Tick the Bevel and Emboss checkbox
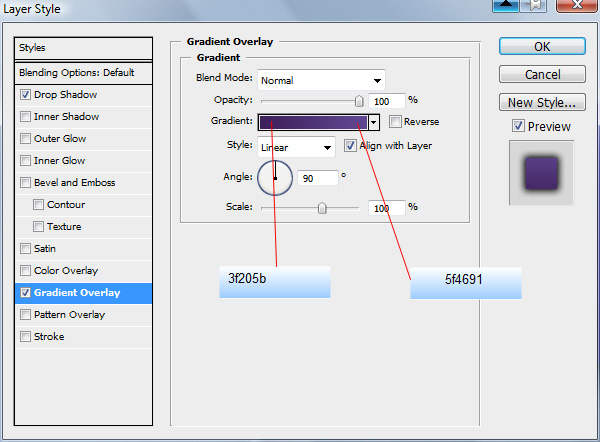The image size is (600, 442). click(x=25, y=183)
